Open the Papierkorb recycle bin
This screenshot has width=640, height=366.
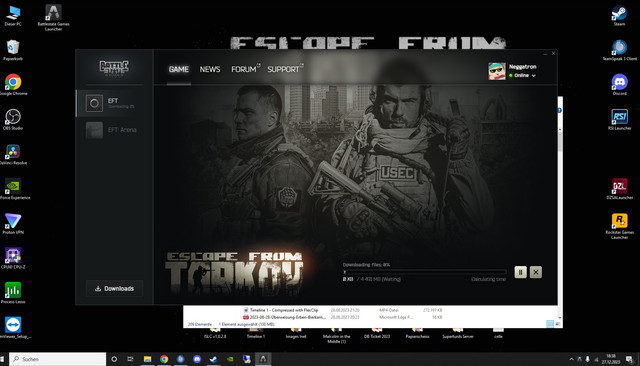point(13,50)
